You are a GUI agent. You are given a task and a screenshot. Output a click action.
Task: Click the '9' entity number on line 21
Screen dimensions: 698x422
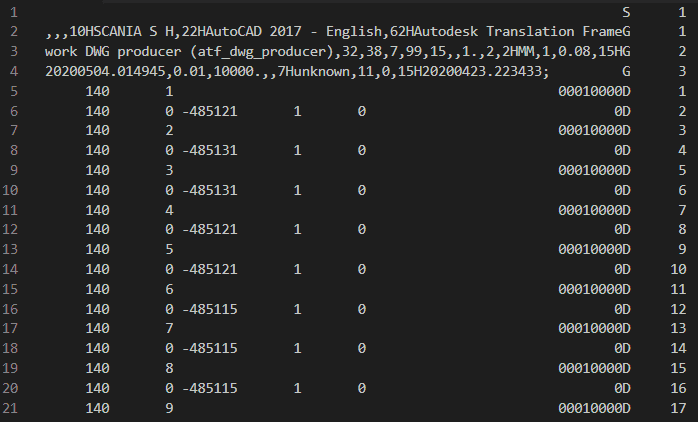click(x=169, y=408)
